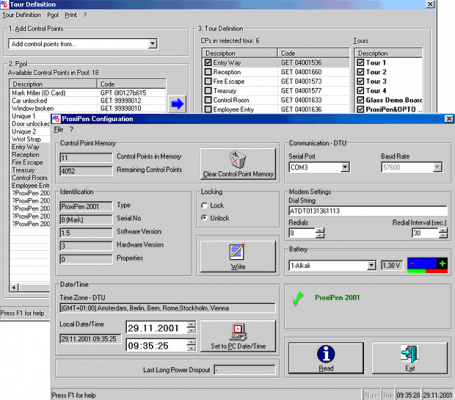Click the Exit door icon
This screenshot has width=455, height=400.
coord(410,354)
